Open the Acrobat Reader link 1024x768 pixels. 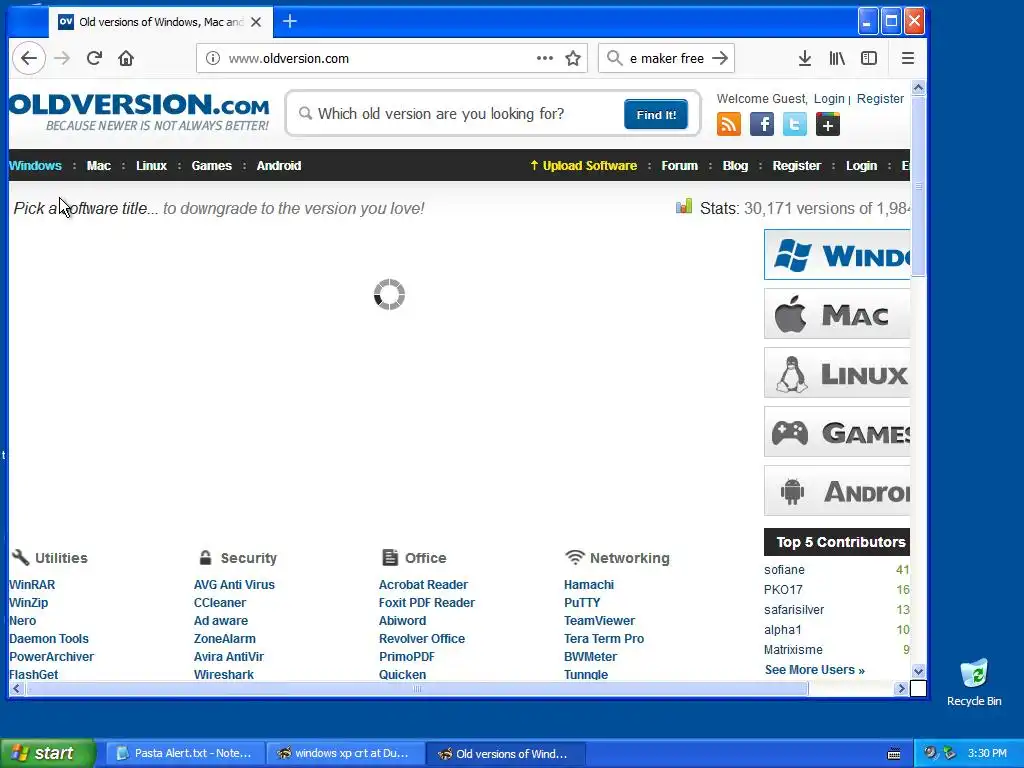pyautogui.click(x=423, y=584)
